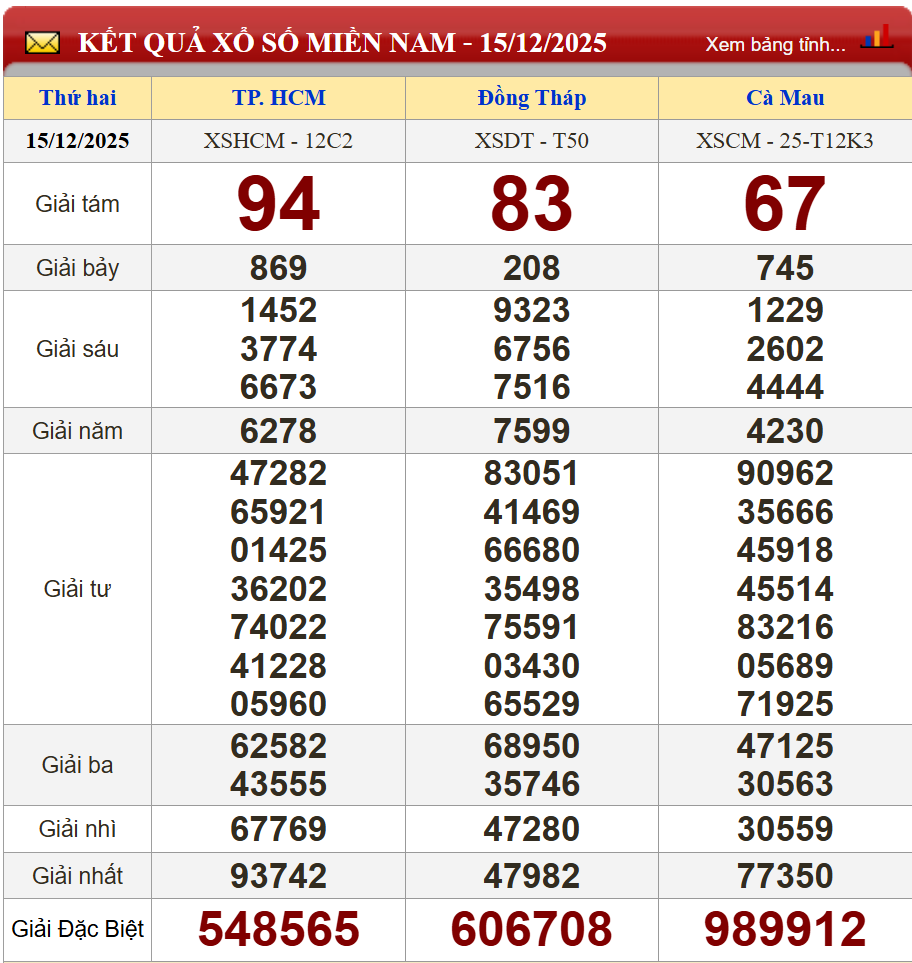Click the XSCM - 25-T12K3 ticket code
The image size is (912, 963).
[x=785, y=141]
